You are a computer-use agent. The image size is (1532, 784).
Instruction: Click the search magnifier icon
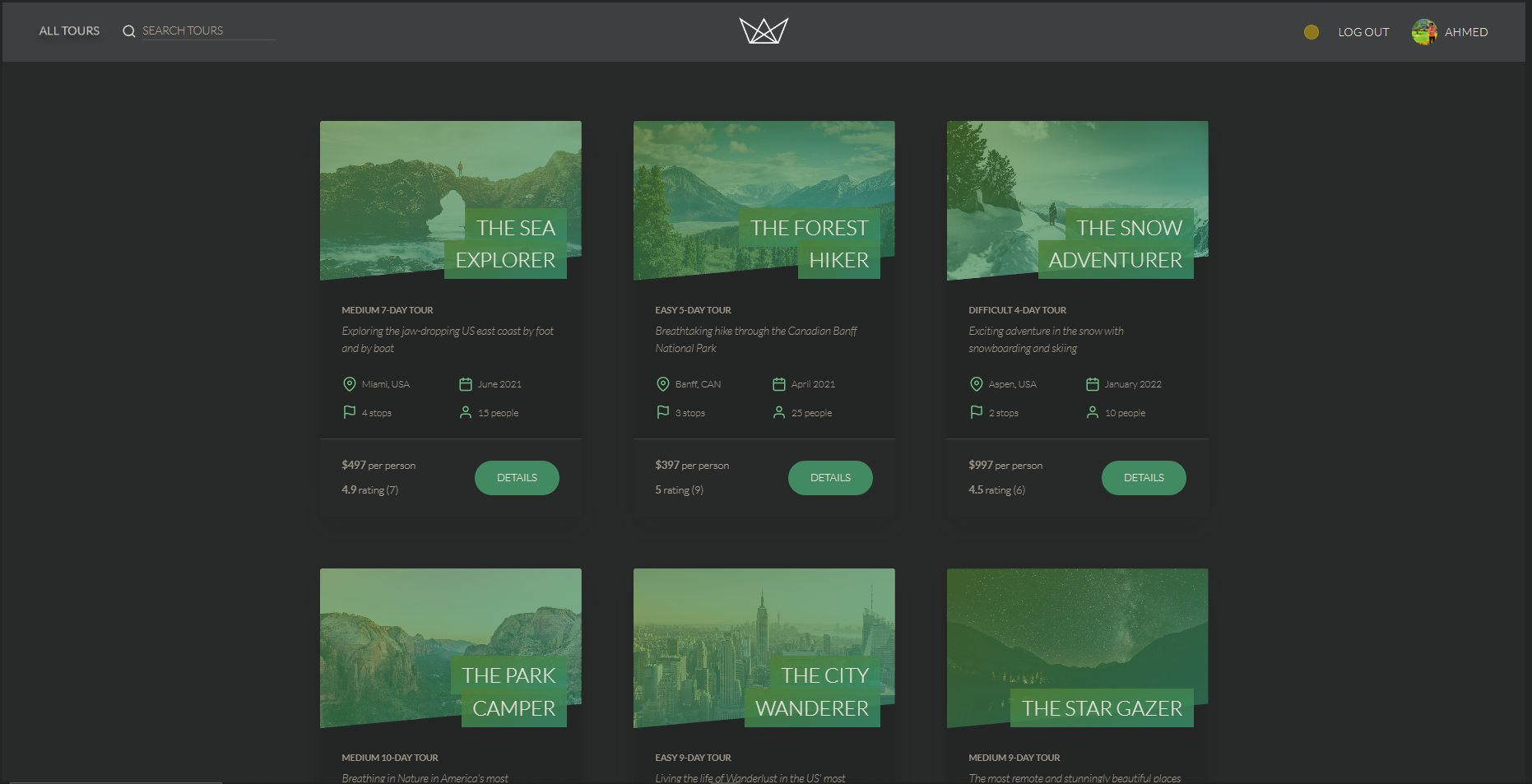coord(128,30)
